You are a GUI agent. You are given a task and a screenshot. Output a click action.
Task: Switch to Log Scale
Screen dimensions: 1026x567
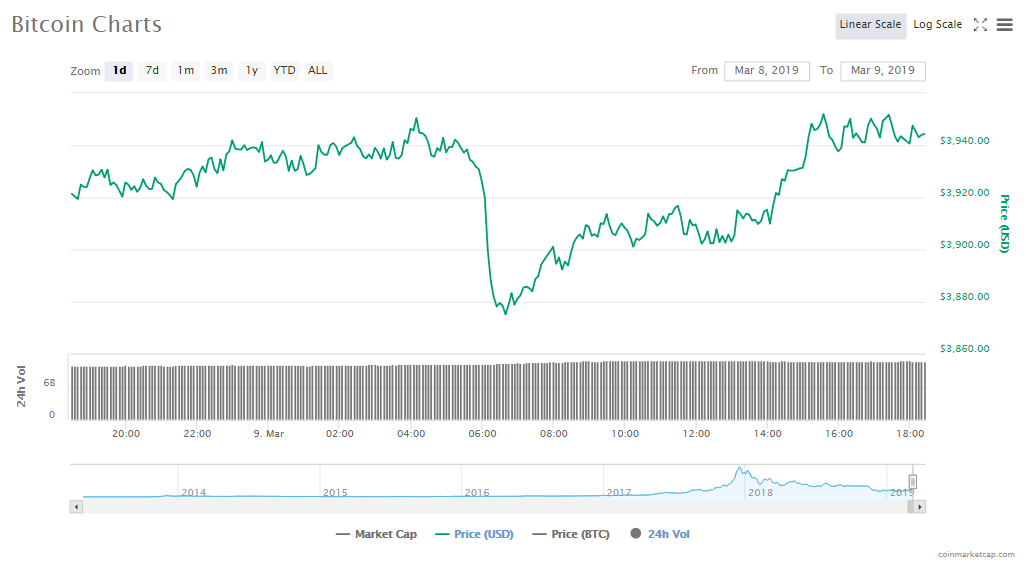coord(937,25)
